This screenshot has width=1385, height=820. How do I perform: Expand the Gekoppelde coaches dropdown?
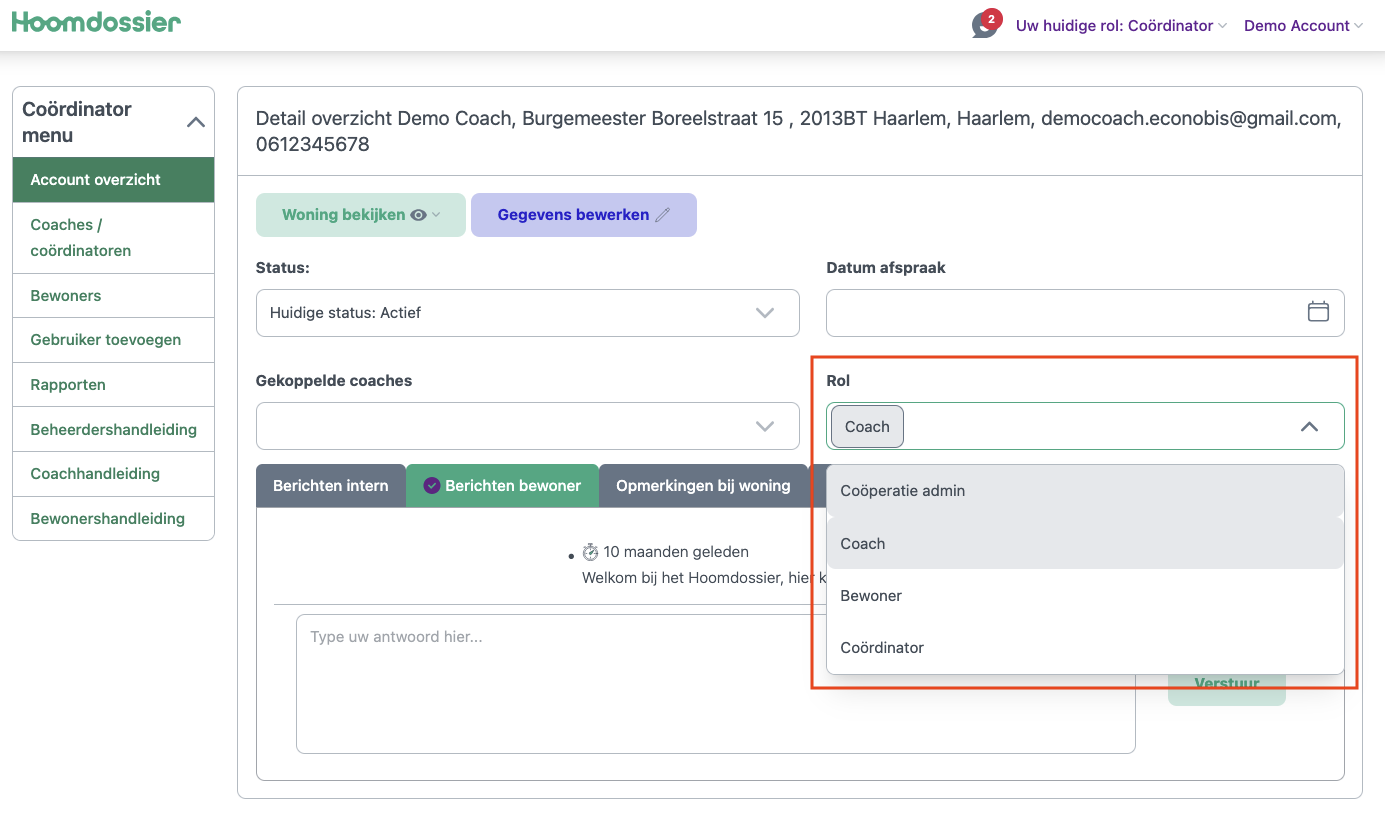[x=527, y=426]
